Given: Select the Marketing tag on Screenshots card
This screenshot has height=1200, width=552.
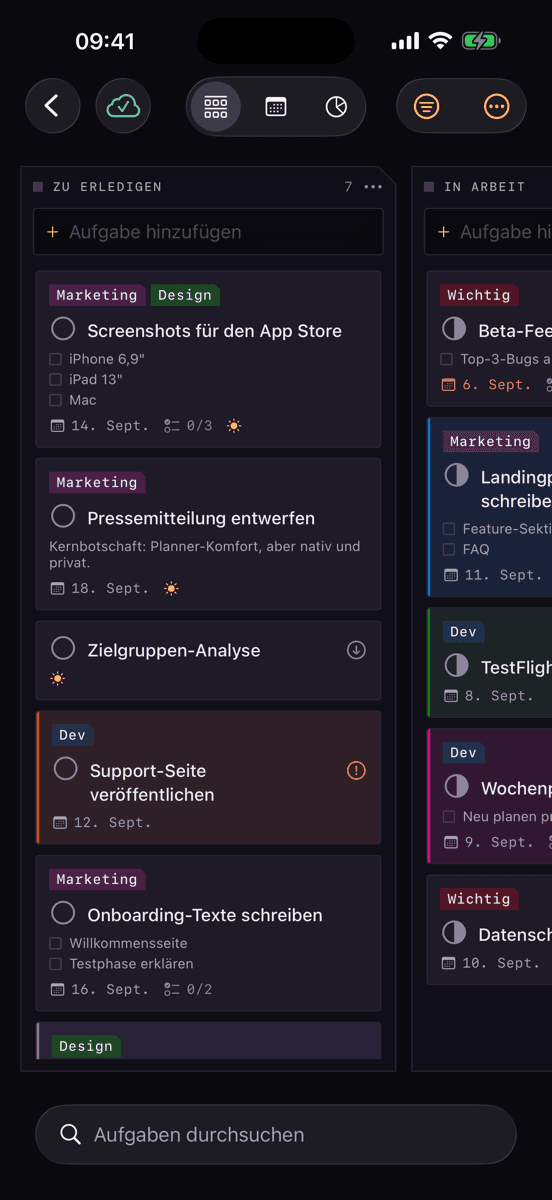Looking at the screenshot, I should click(97, 295).
